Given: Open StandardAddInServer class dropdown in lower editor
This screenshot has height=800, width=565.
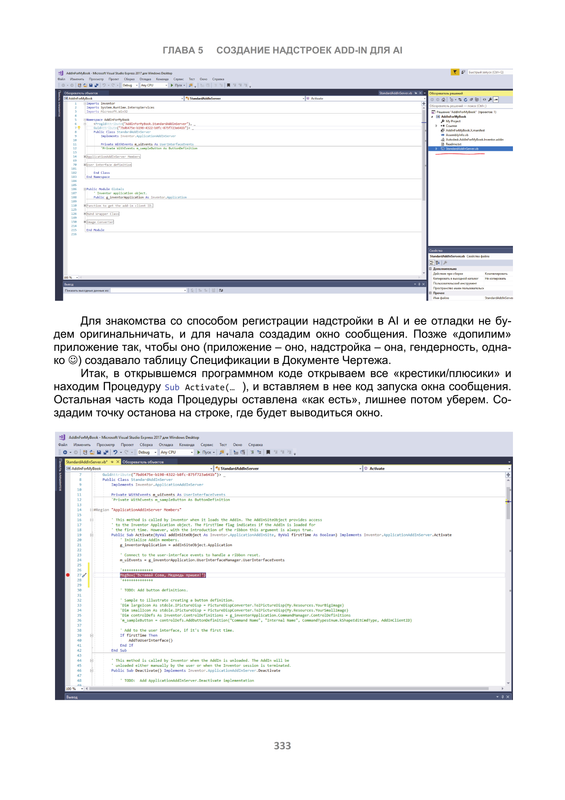Looking at the screenshot, I should point(288,468).
